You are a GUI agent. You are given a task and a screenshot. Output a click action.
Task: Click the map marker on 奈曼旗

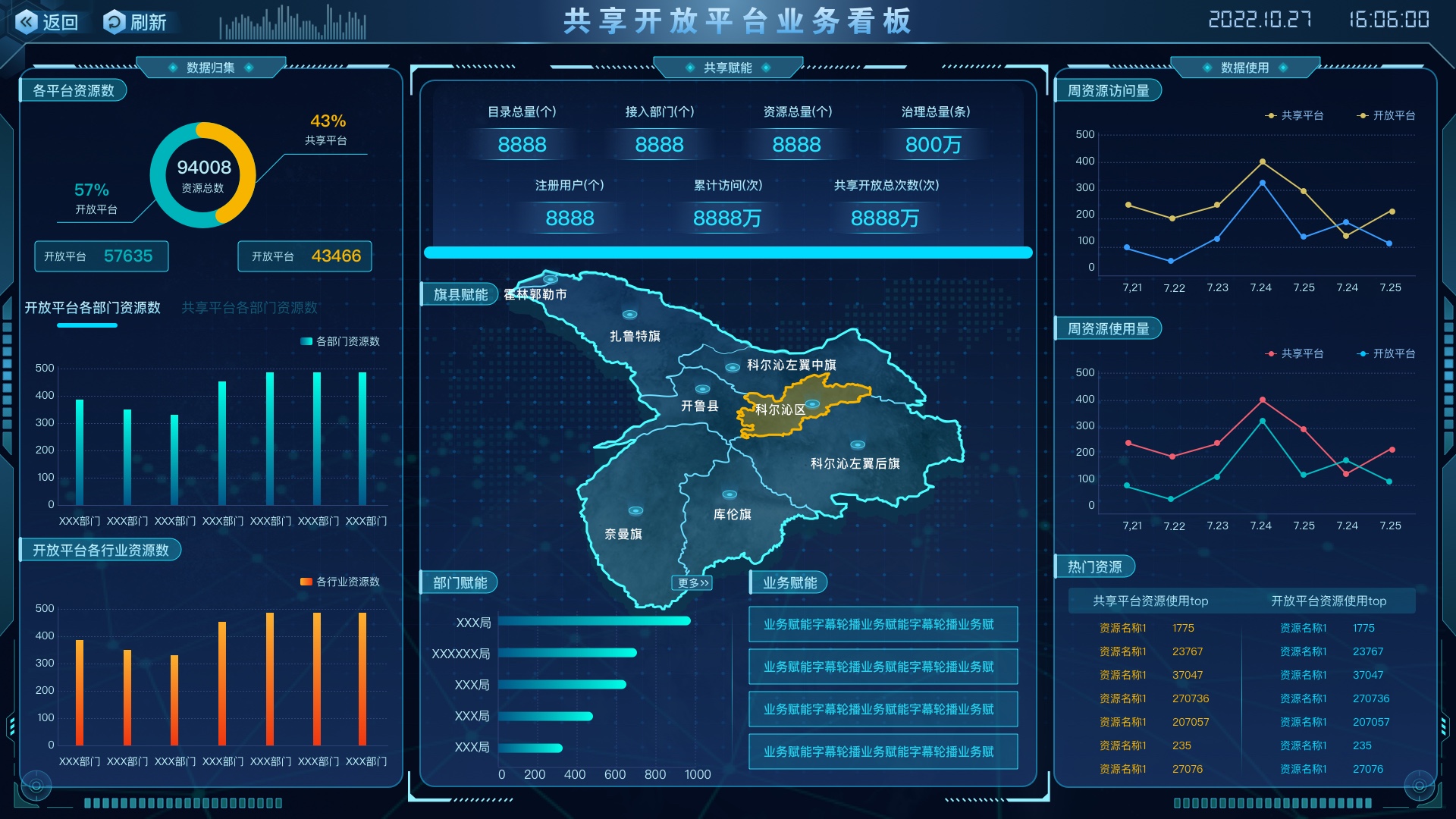[635, 511]
